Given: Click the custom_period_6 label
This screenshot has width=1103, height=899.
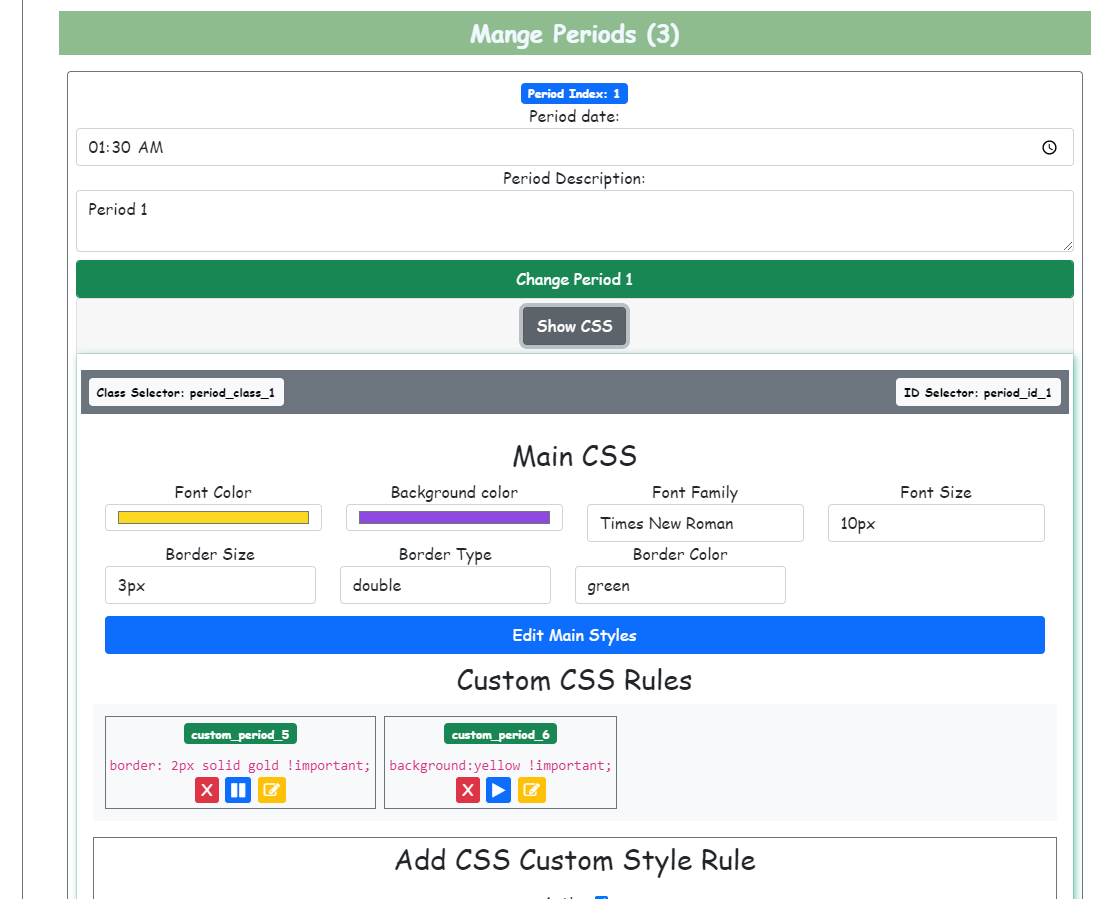Looking at the screenshot, I should (x=501, y=734).
